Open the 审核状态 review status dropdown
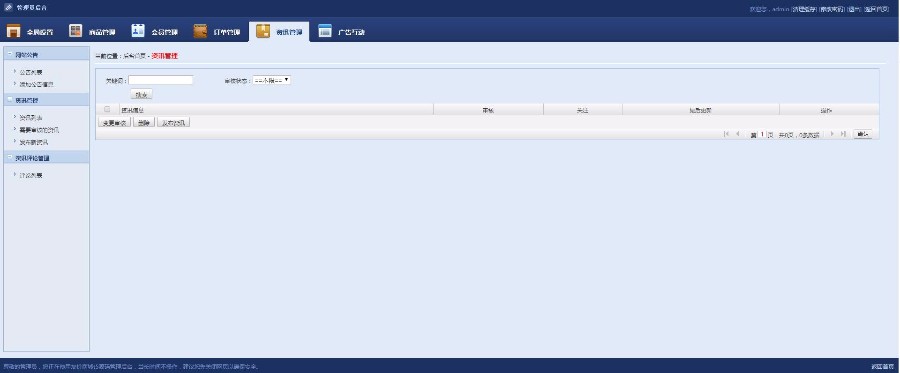 272,80
